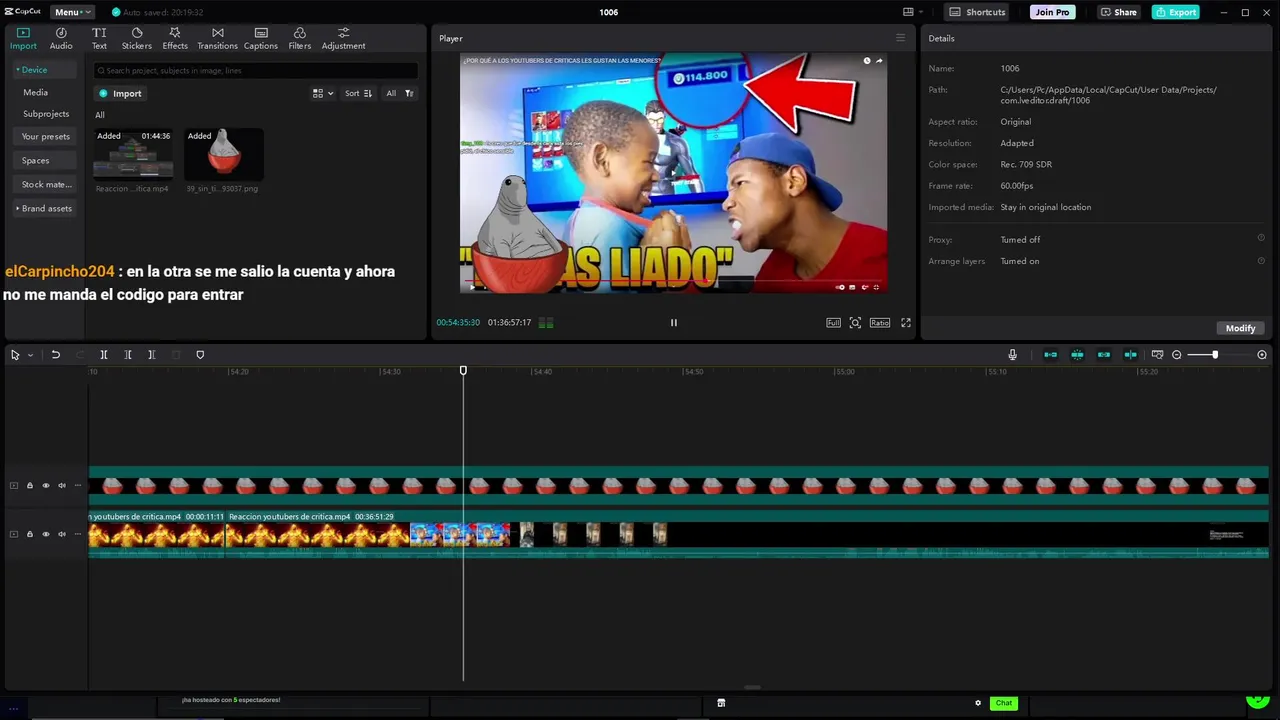Switch to the Text tab
1280x720 pixels.
click(x=99, y=39)
